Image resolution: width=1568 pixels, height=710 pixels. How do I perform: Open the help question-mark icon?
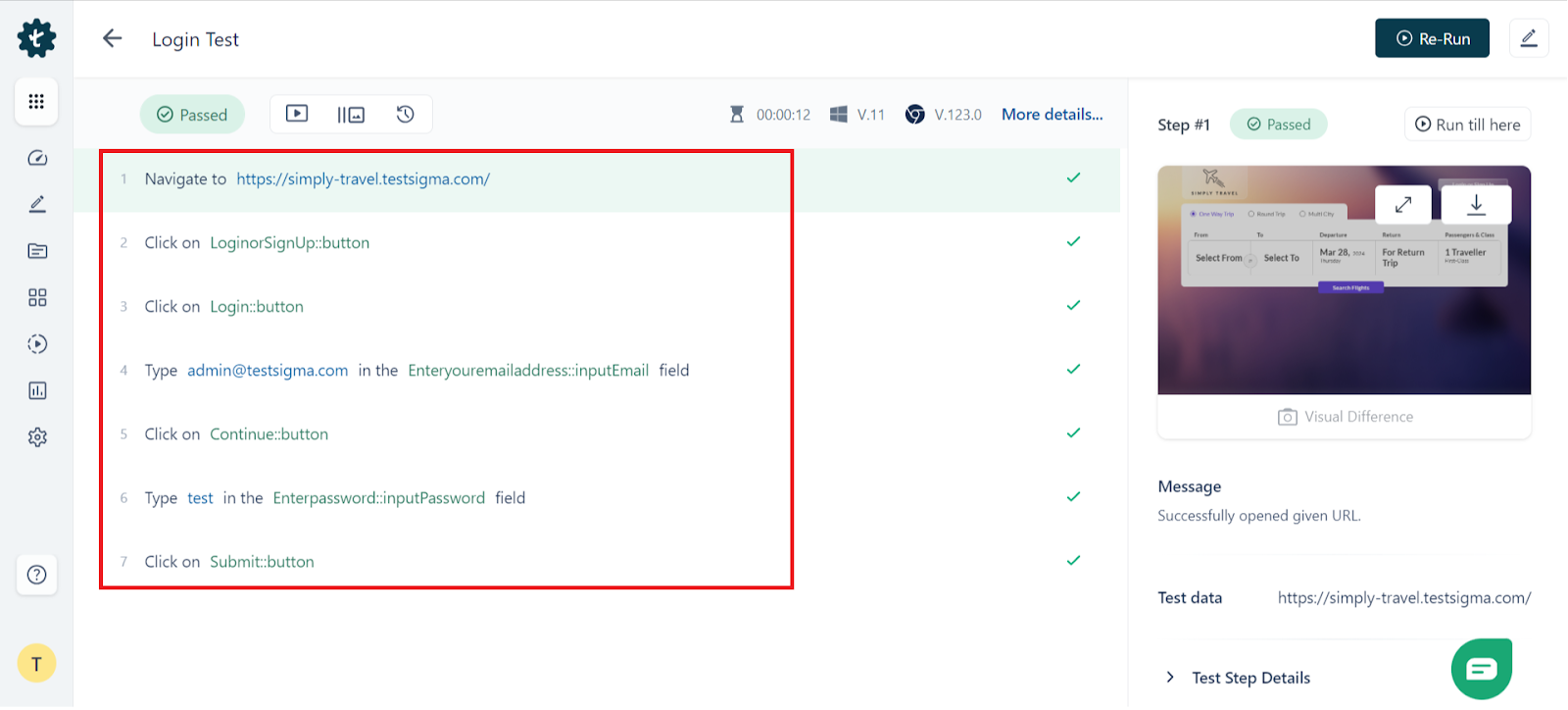tap(36, 575)
